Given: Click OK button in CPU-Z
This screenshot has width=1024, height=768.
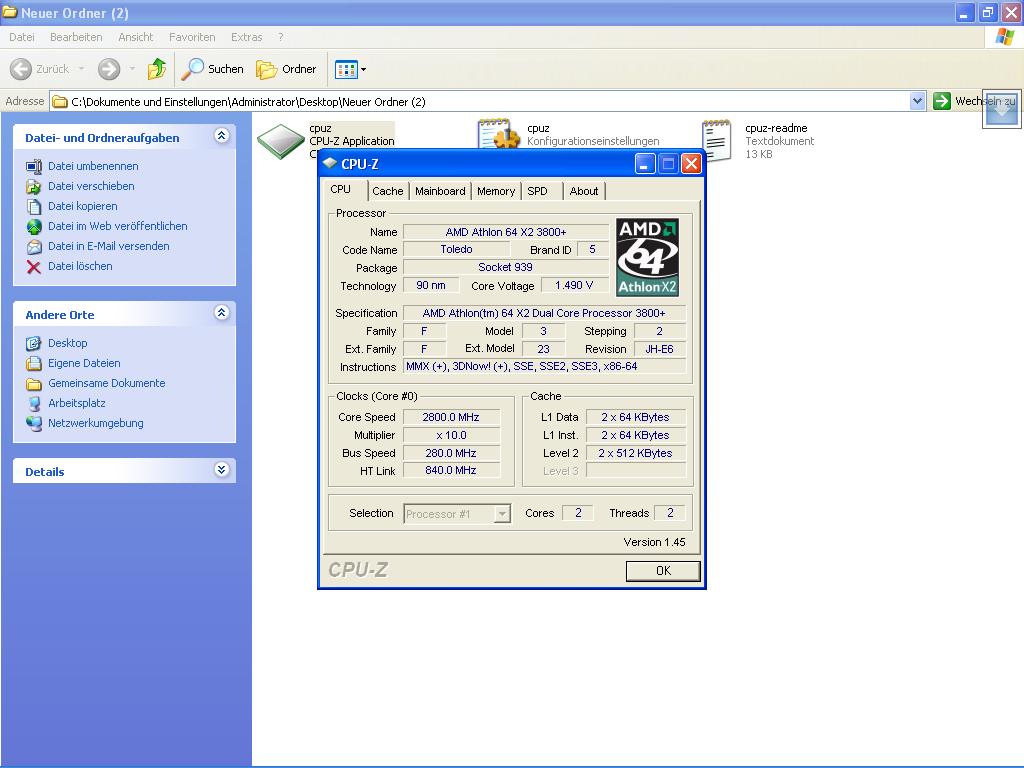Looking at the screenshot, I should coord(663,571).
